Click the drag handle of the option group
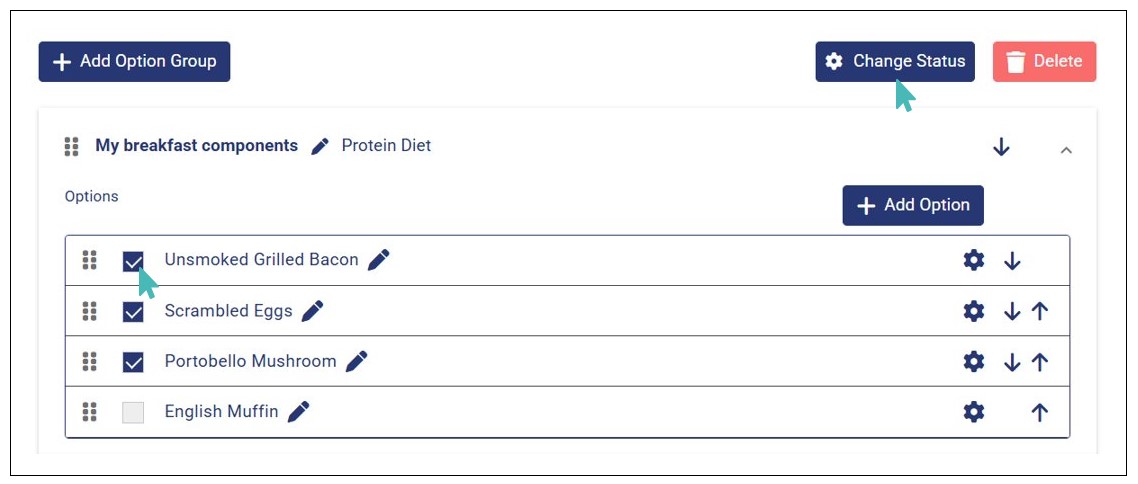1138x484 pixels. (71, 147)
